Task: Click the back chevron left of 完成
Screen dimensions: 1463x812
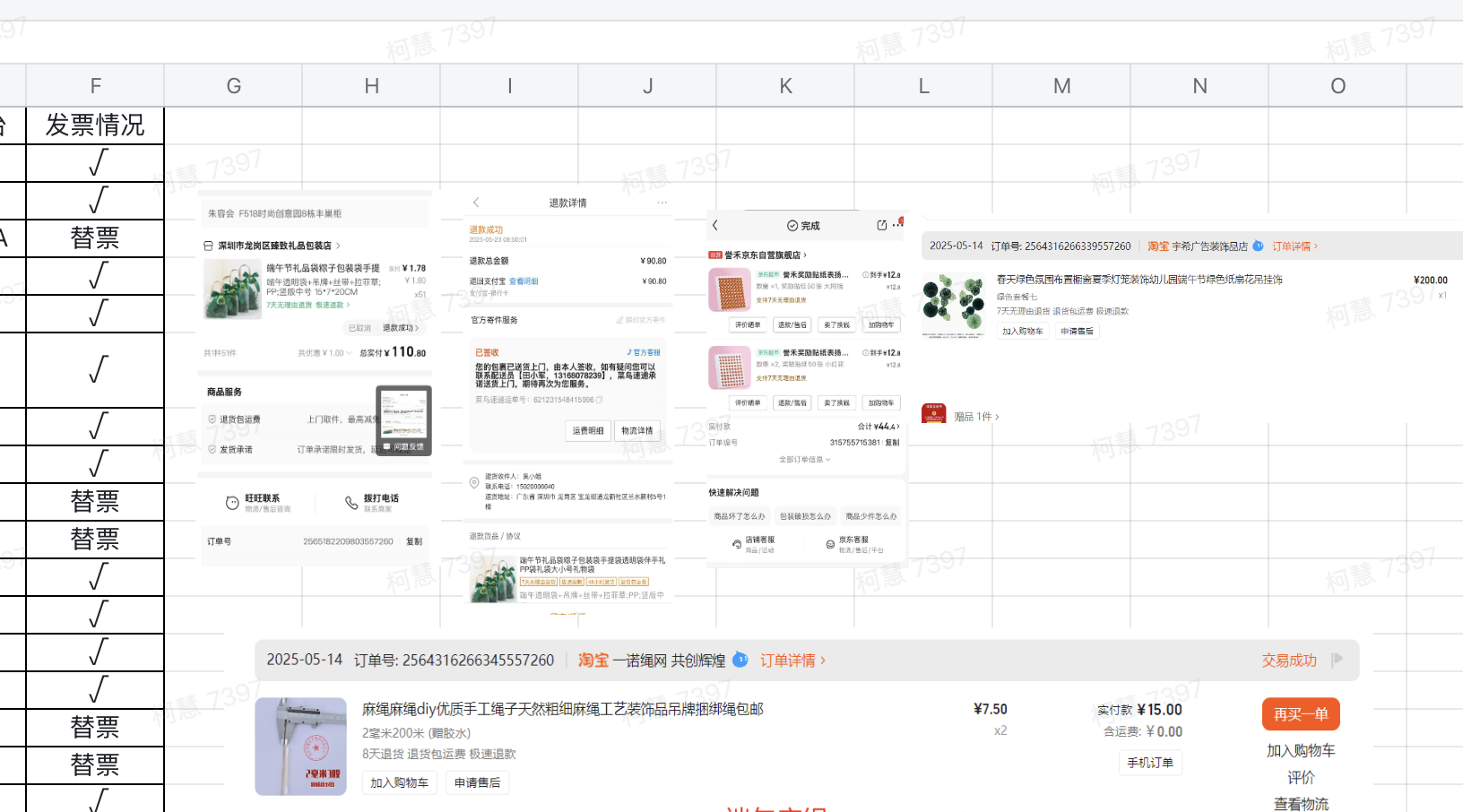Action: pos(715,225)
